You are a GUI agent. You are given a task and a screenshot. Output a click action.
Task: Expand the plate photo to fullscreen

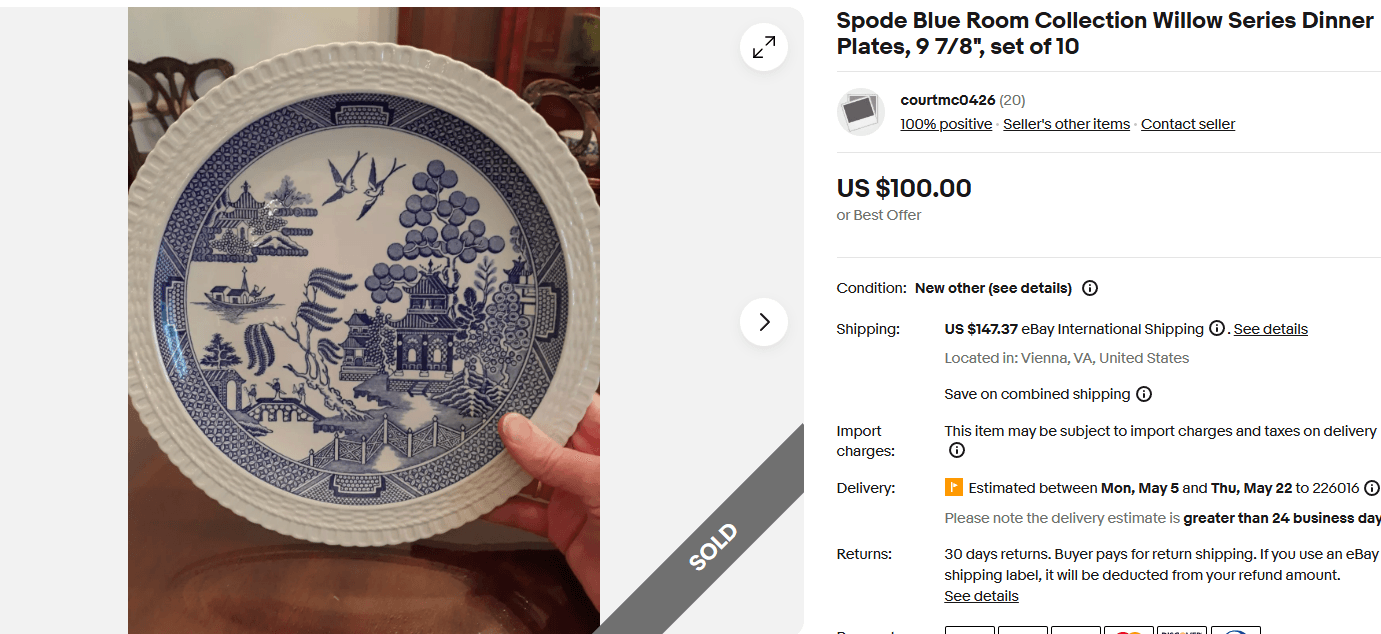pyautogui.click(x=763, y=46)
